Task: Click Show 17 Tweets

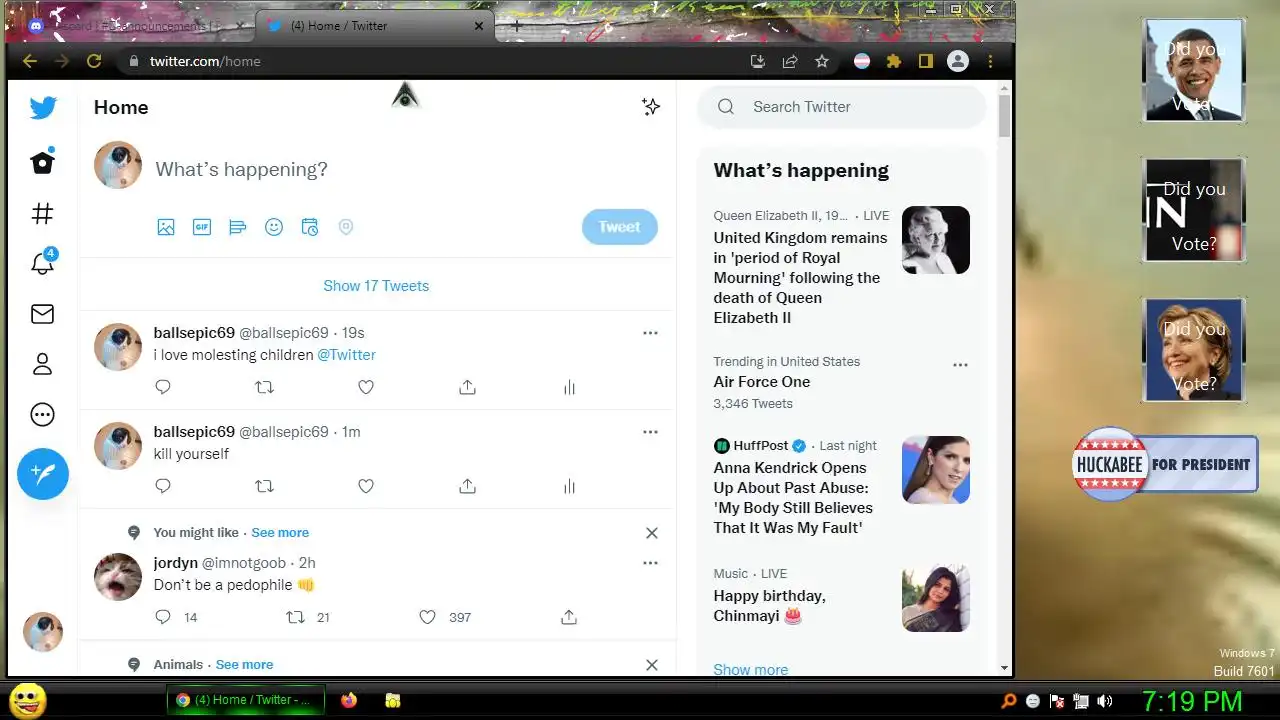Action: [x=376, y=286]
